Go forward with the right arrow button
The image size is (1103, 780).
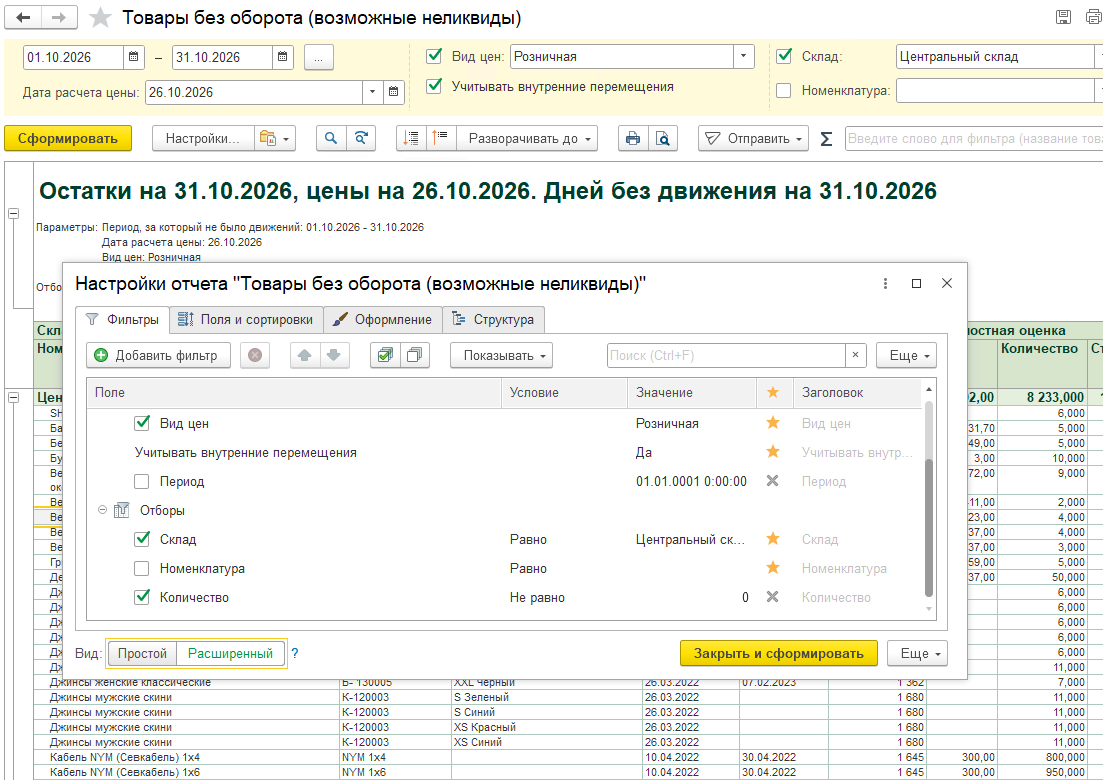[59, 18]
